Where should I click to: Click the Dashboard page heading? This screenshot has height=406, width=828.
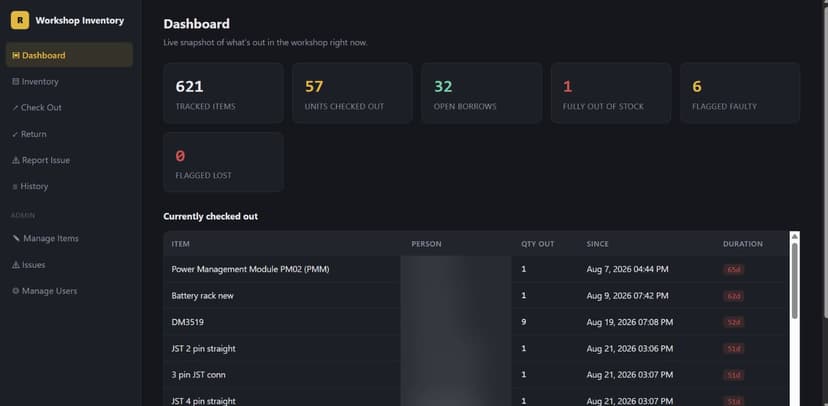click(196, 24)
